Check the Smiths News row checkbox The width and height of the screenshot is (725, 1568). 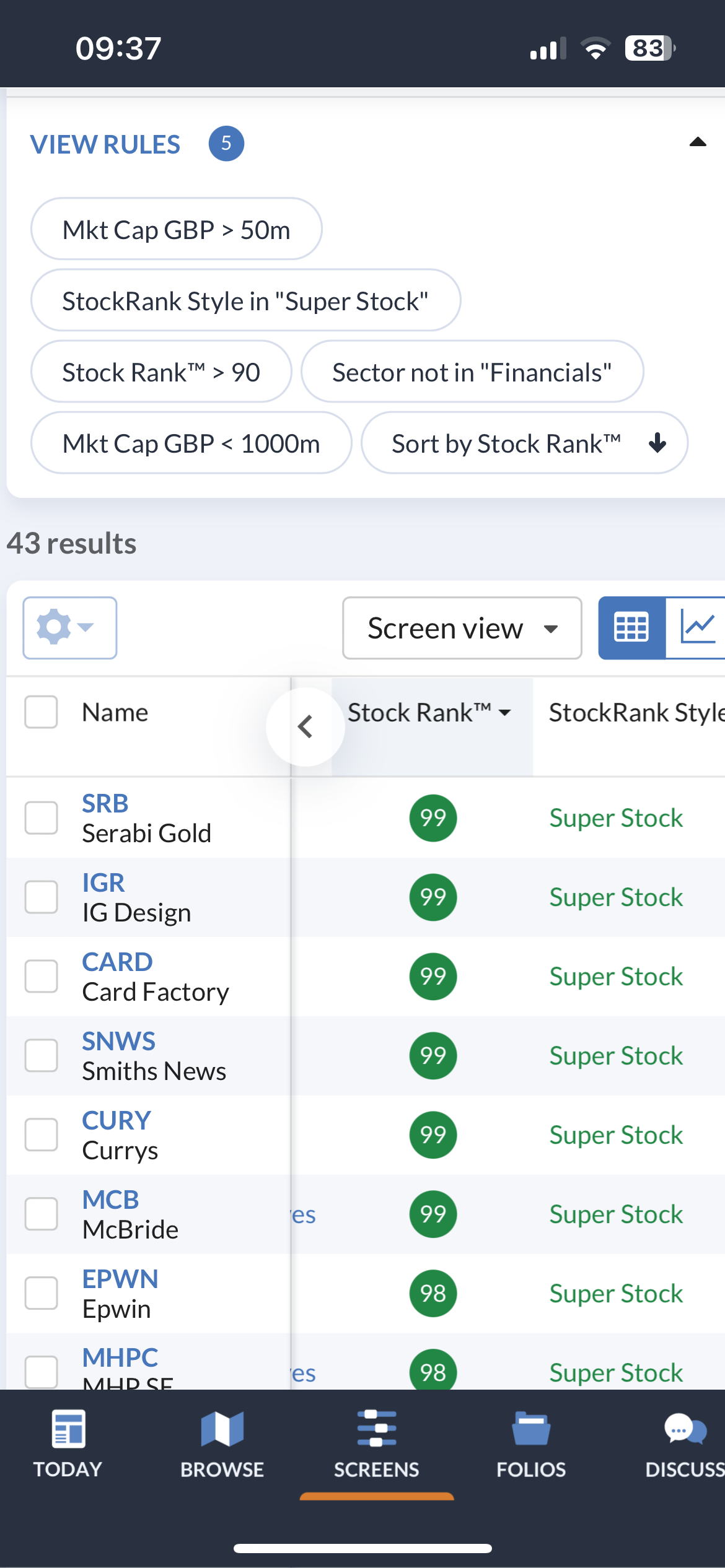click(x=41, y=1056)
